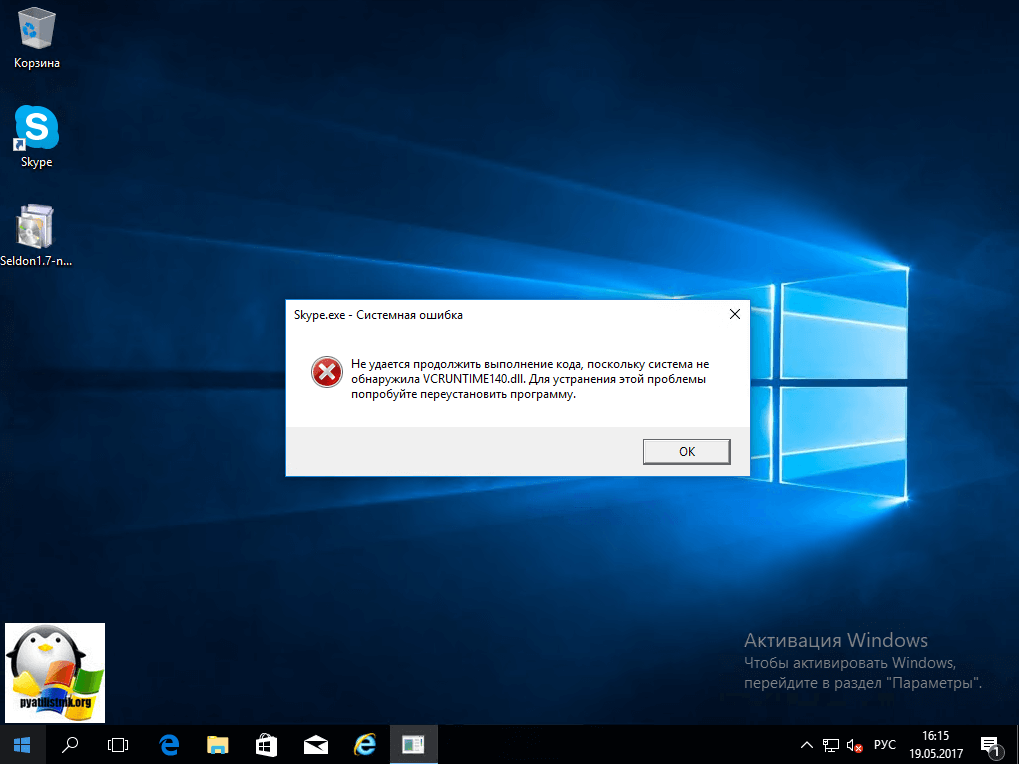Open the Action Center notifications
The height and width of the screenshot is (764, 1019).
coord(990,744)
